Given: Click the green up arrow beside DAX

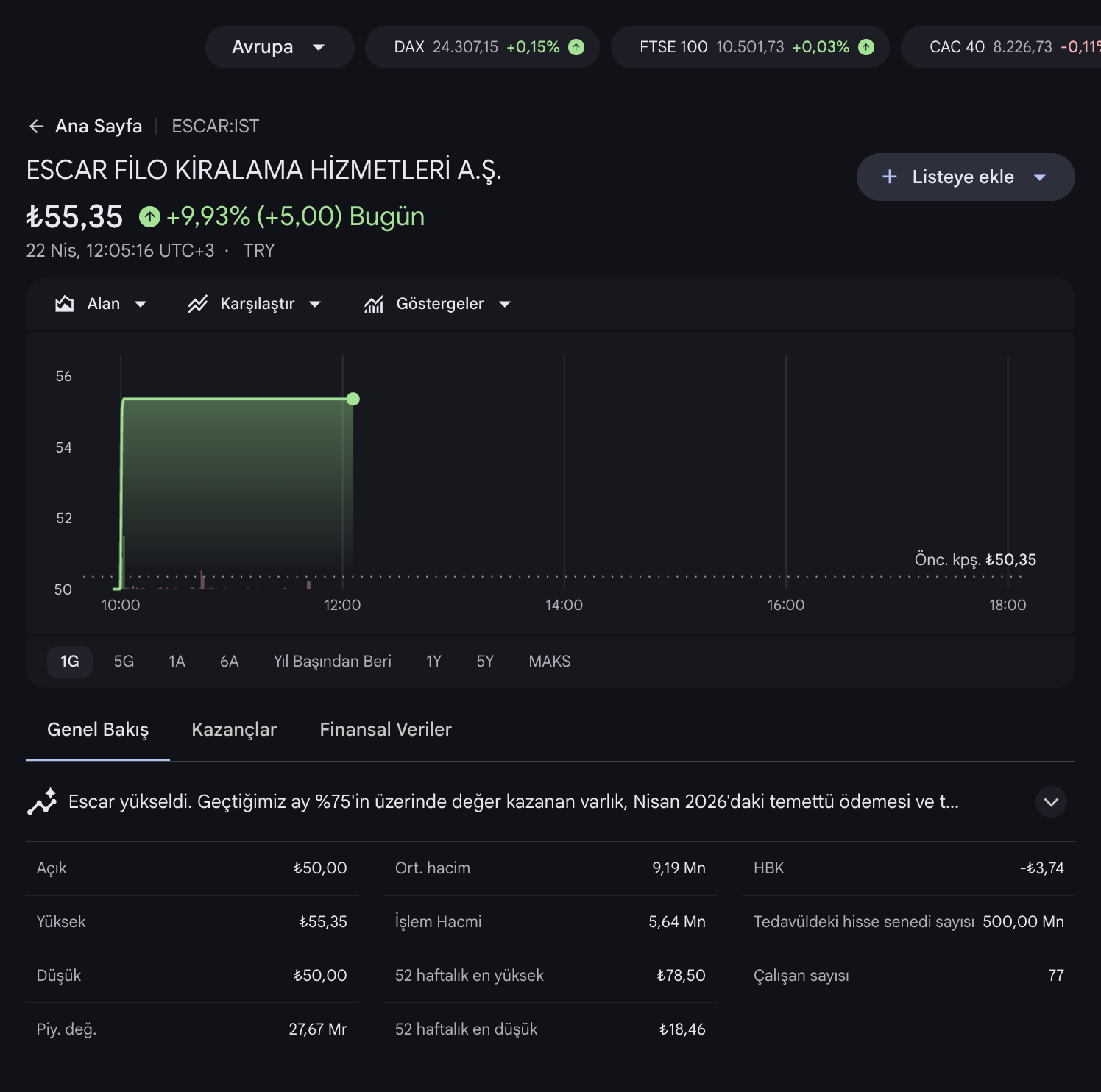Looking at the screenshot, I should pos(576,47).
